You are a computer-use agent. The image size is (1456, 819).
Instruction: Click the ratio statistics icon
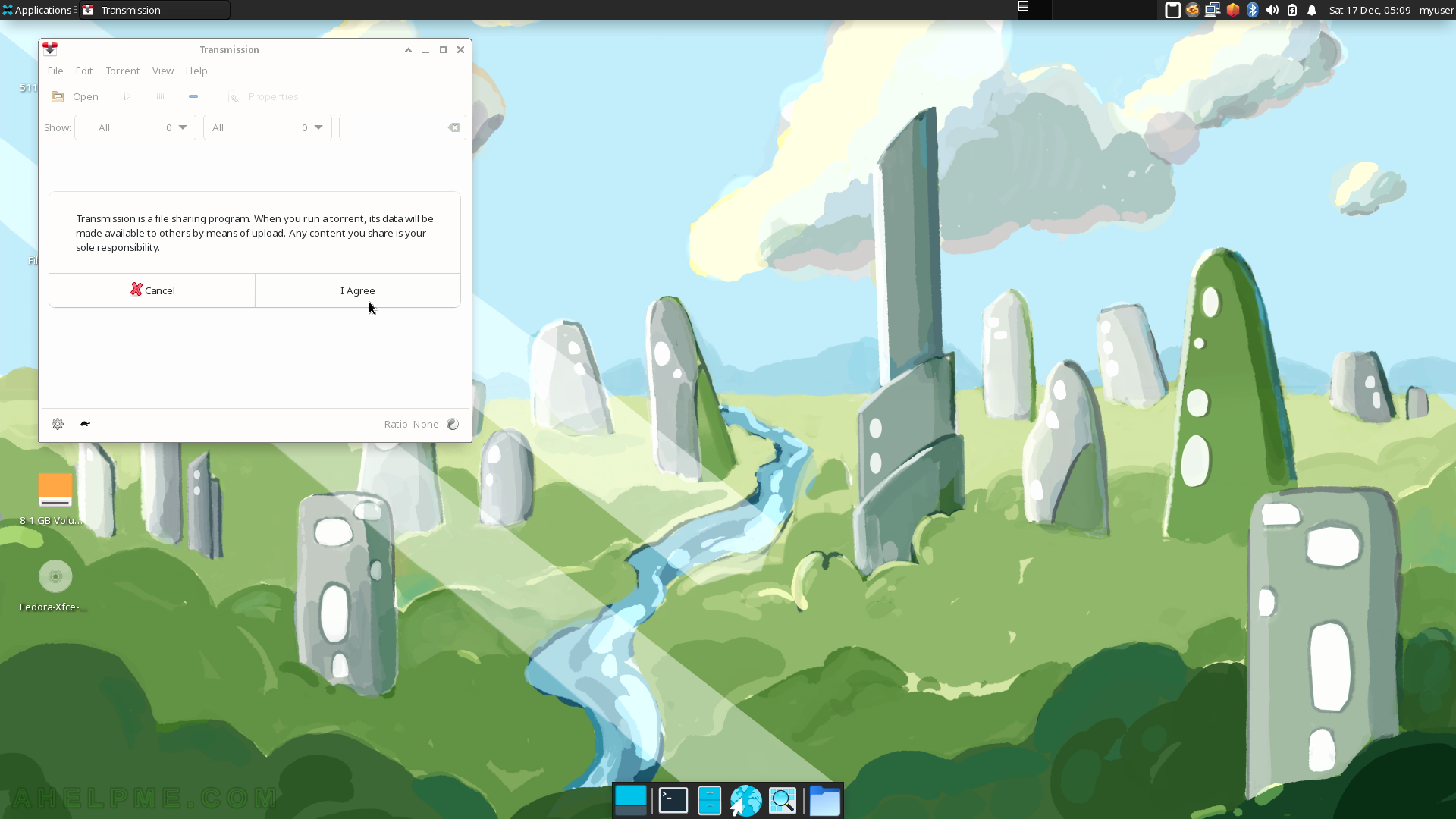(453, 424)
